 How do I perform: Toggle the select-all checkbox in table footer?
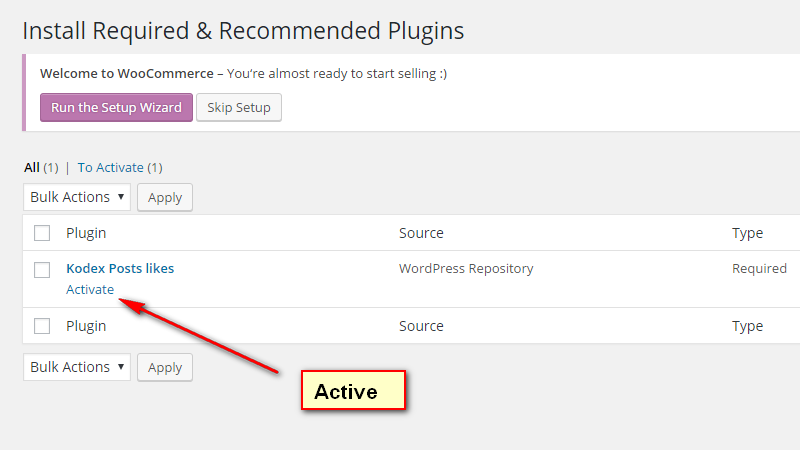42,326
